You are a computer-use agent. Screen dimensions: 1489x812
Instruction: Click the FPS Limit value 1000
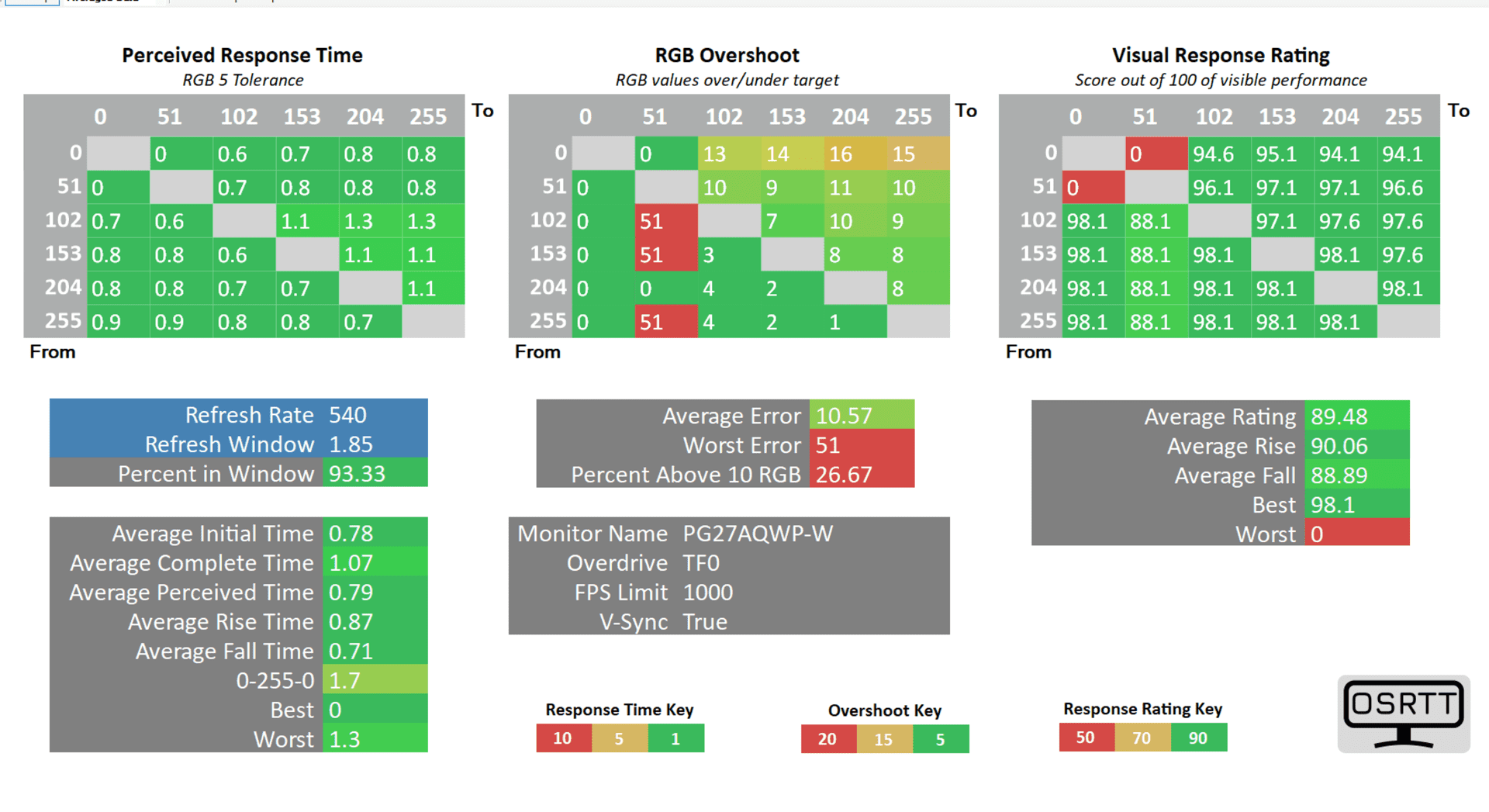pos(707,593)
